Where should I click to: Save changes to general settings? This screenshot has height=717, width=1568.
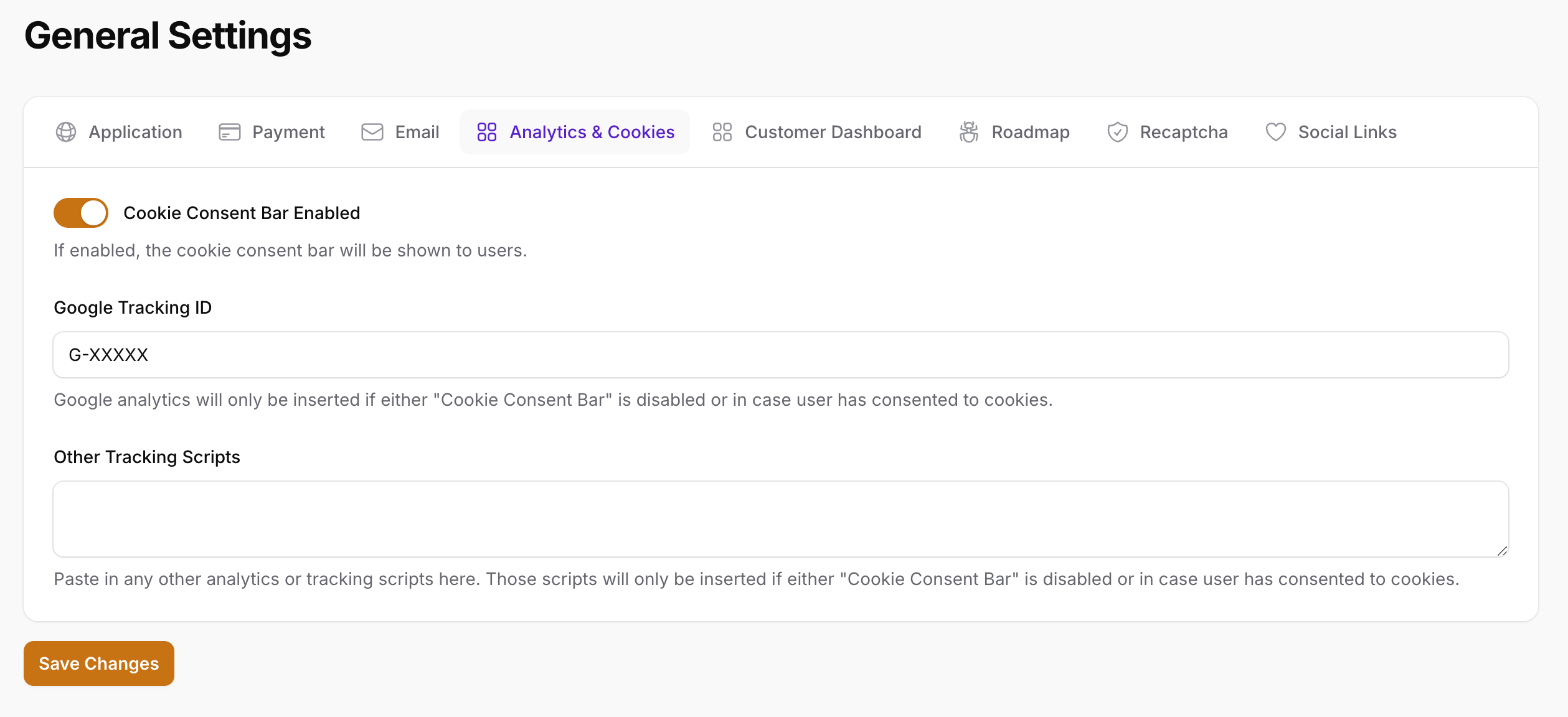point(99,663)
